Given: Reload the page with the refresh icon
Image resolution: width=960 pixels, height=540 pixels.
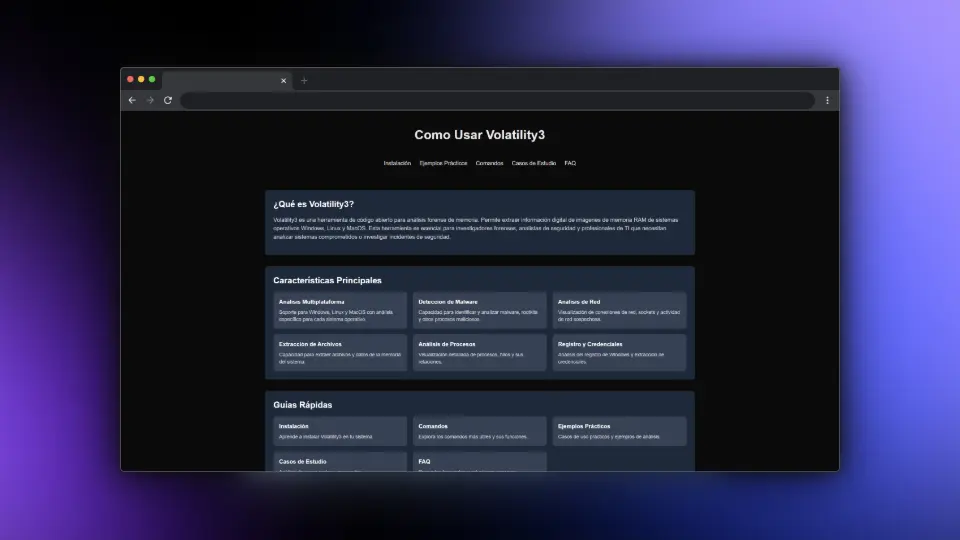Looking at the screenshot, I should point(168,100).
